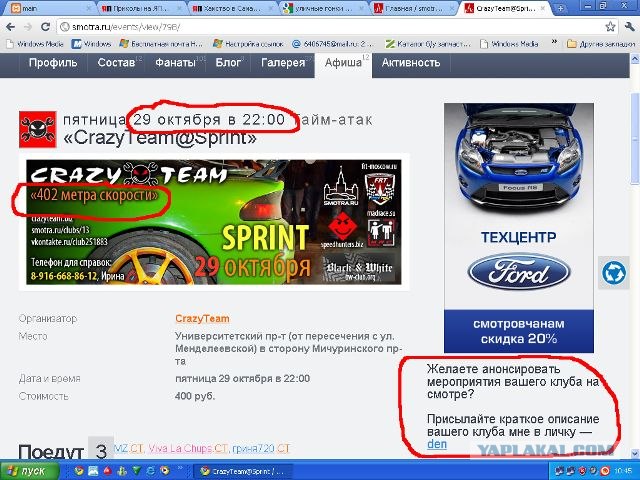The width and height of the screenshot is (640, 480).
Task: Click the 'den' profile link
Action: click(437, 444)
